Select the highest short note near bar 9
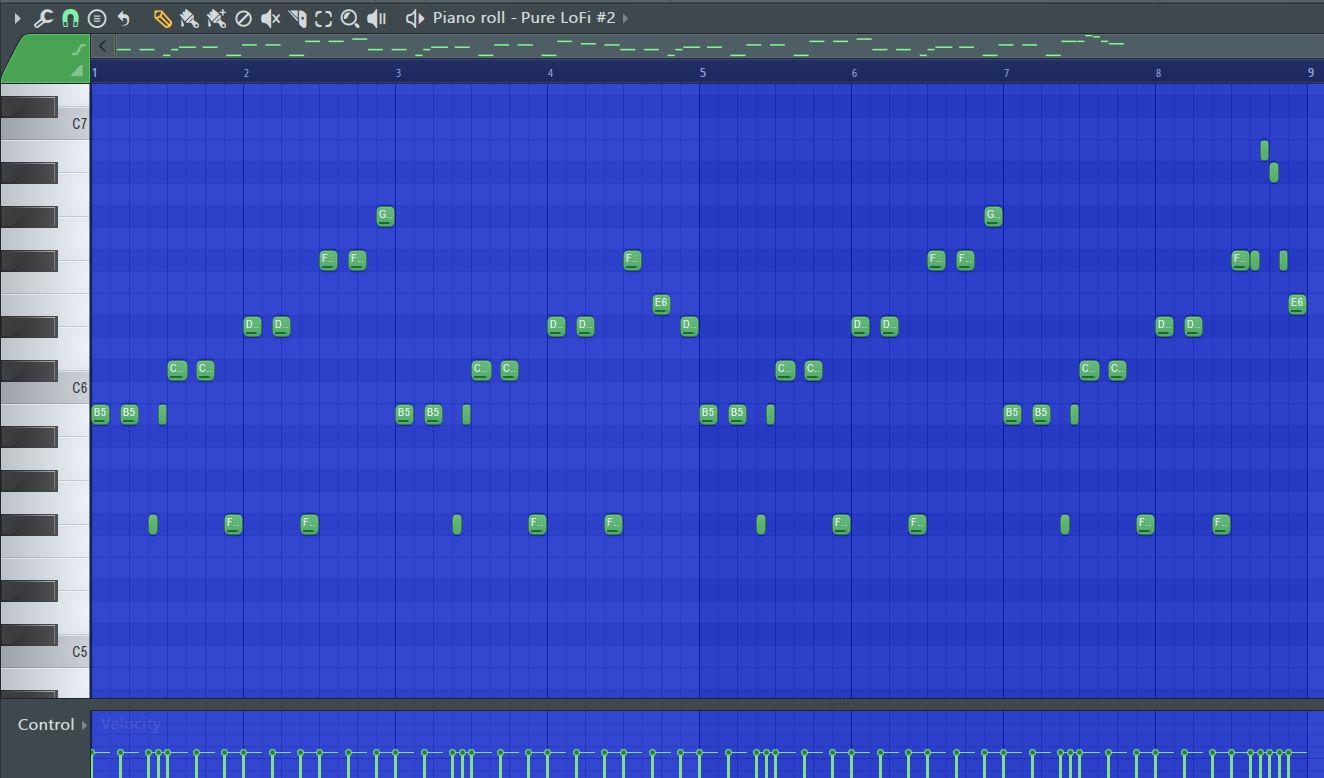This screenshot has width=1324, height=778. click(1264, 150)
